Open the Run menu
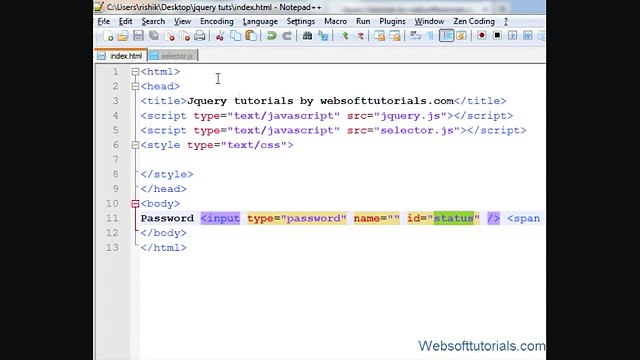Screen dimensions: 640x360 point(363,21)
